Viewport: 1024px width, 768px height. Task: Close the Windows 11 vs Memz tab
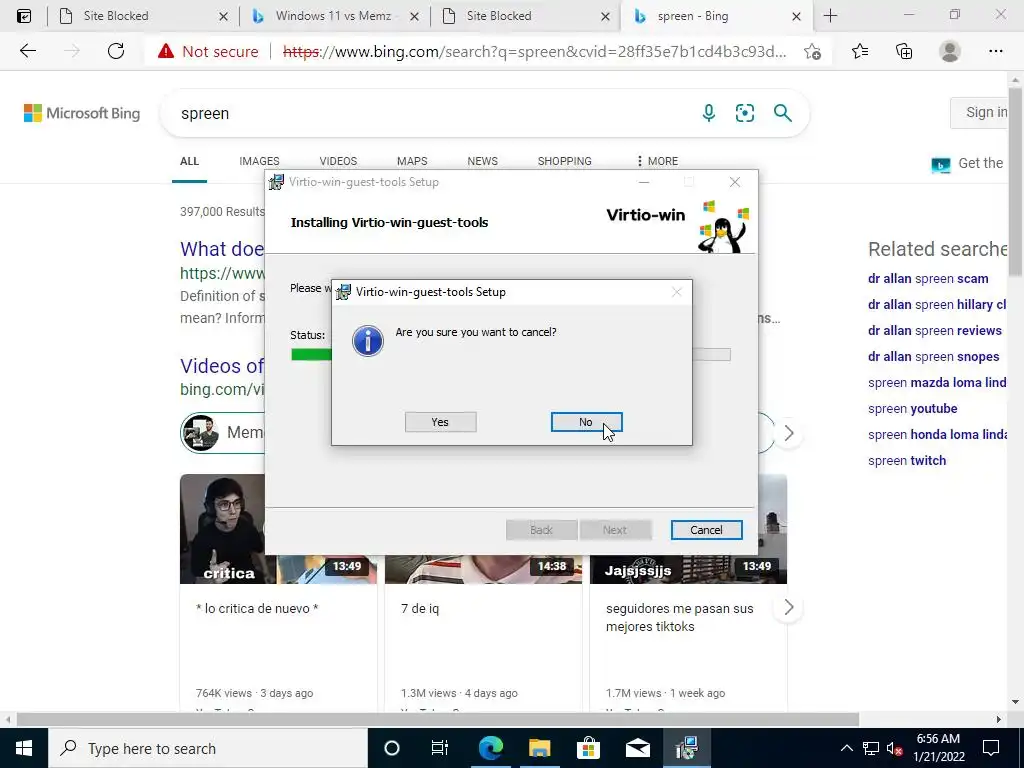tap(414, 16)
